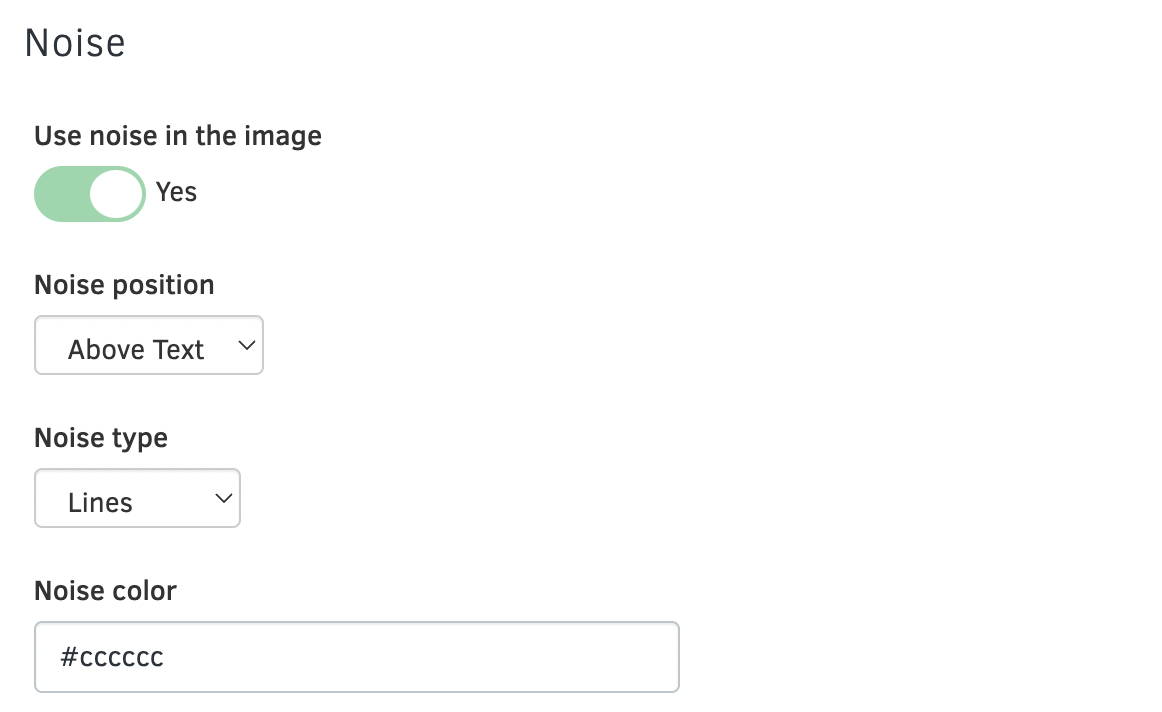Open the Noise type dropdown
Viewport: 1162px width, 712px height.
(137, 498)
